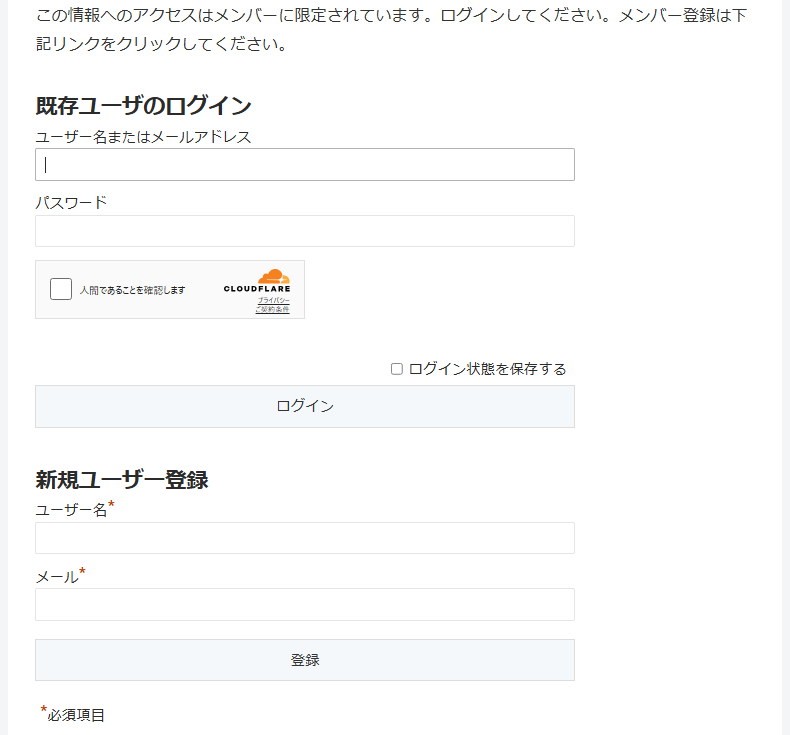Click the Cloudflare cloud logo
The image size is (790, 735).
click(273, 276)
